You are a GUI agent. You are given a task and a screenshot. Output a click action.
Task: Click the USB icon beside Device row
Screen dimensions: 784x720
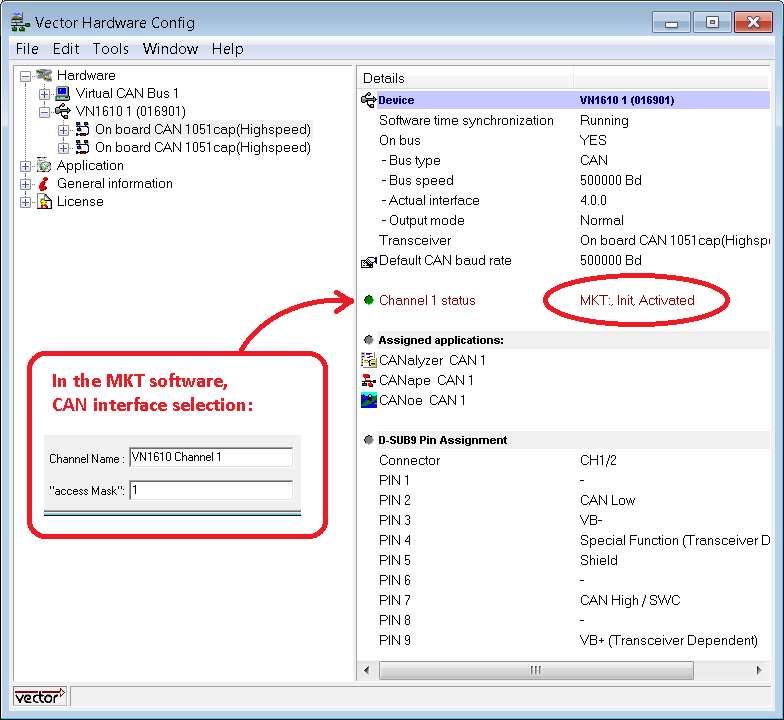tap(368, 100)
